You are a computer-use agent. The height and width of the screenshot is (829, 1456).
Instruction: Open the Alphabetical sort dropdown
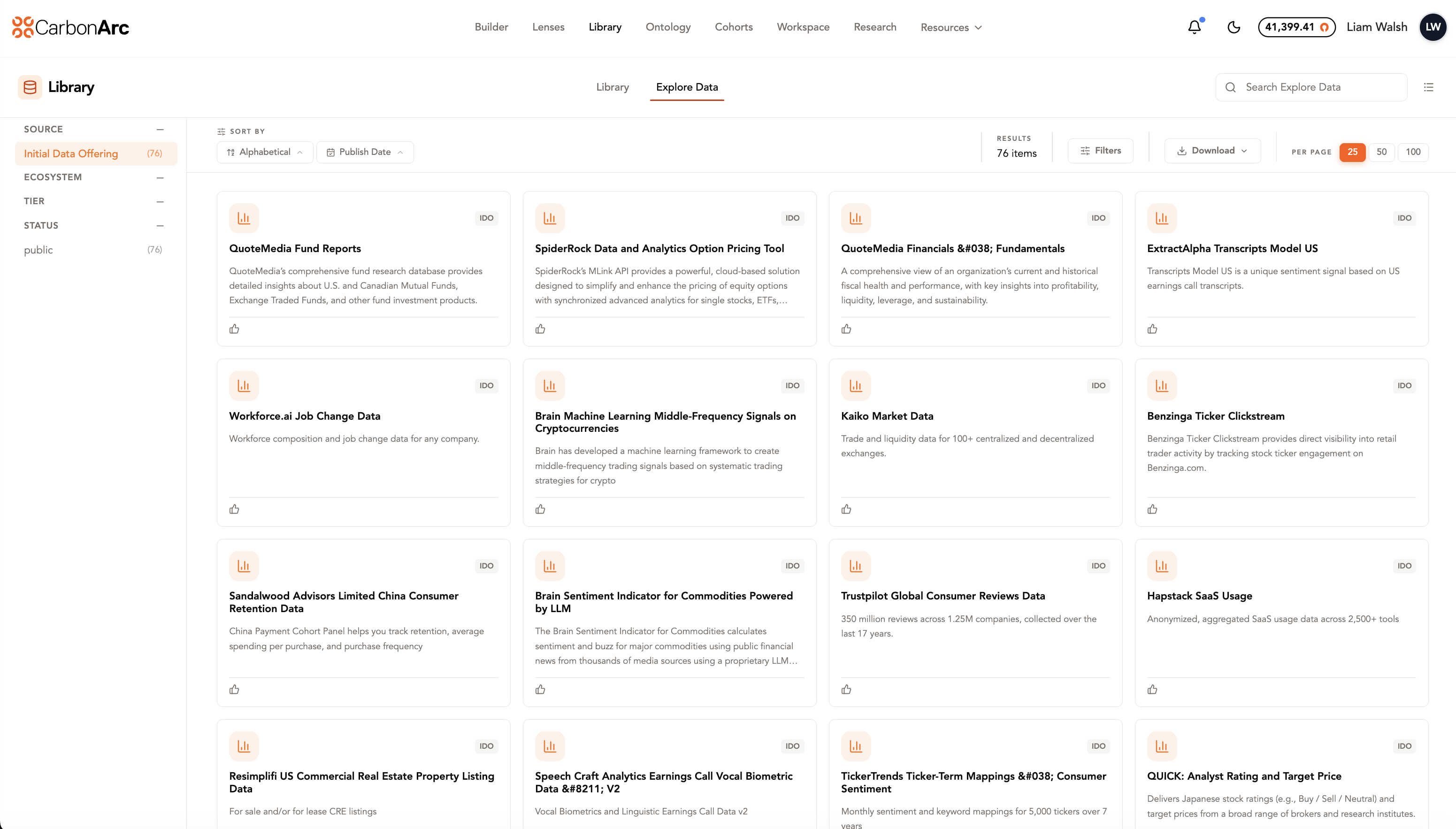265,152
